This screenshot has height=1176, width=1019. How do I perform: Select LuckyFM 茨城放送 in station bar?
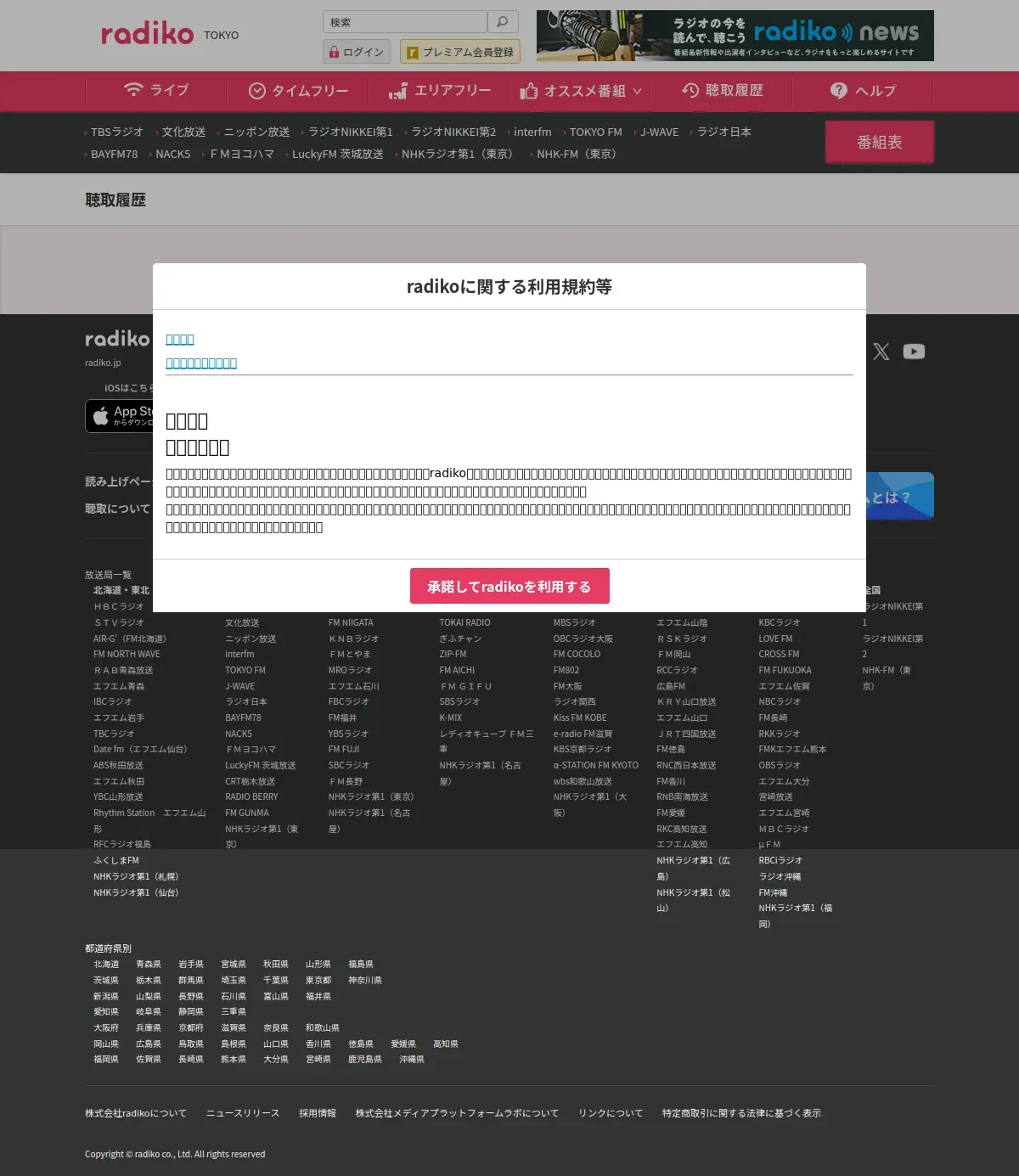[338, 155]
